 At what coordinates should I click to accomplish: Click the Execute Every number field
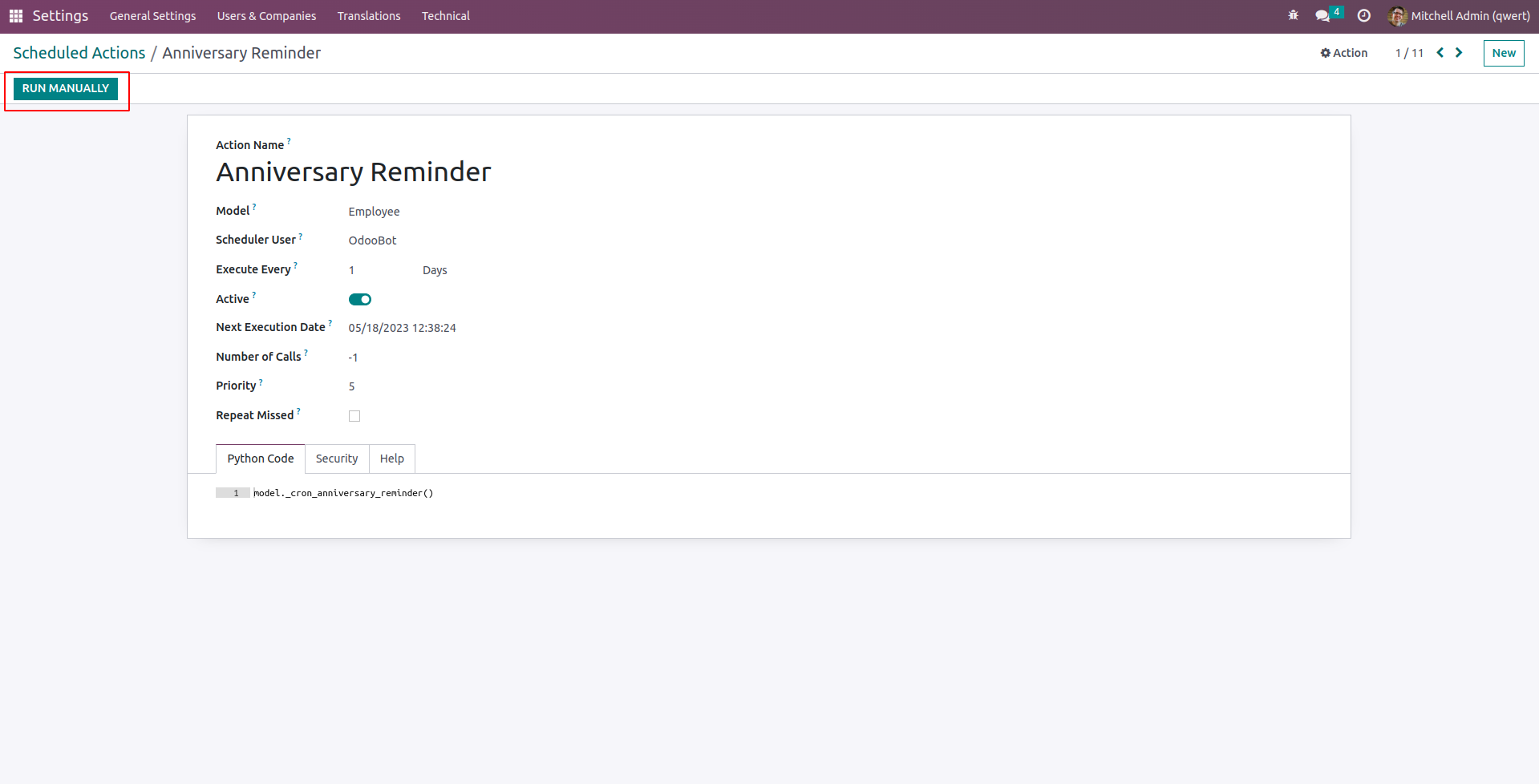click(351, 270)
